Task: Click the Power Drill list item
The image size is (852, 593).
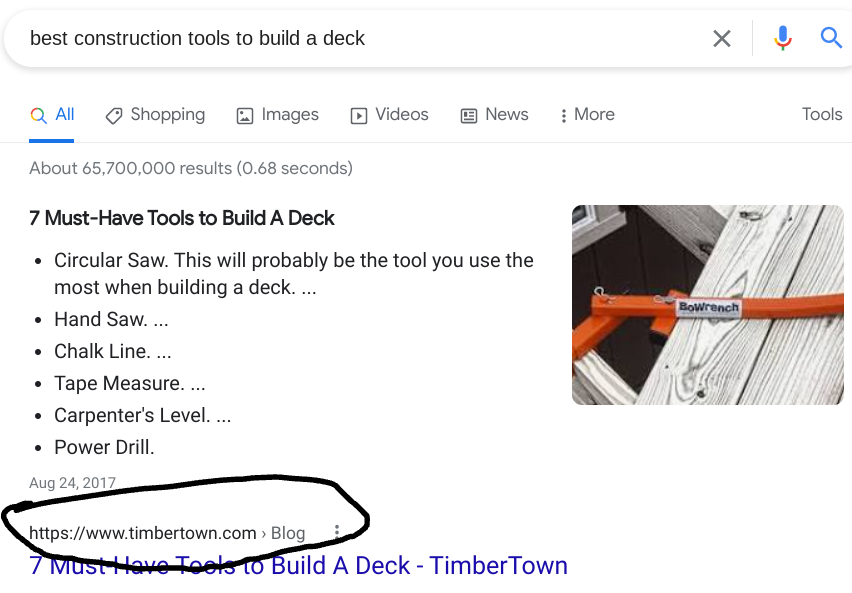Action: pyautogui.click(x=104, y=447)
